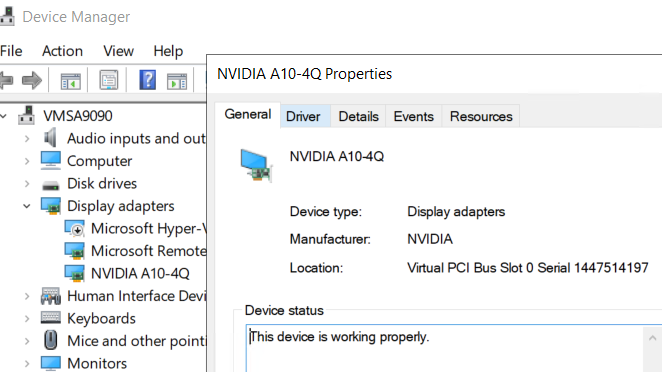662x372 pixels.
Task: Select the Human Interface Devices label
Action: (136, 296)
